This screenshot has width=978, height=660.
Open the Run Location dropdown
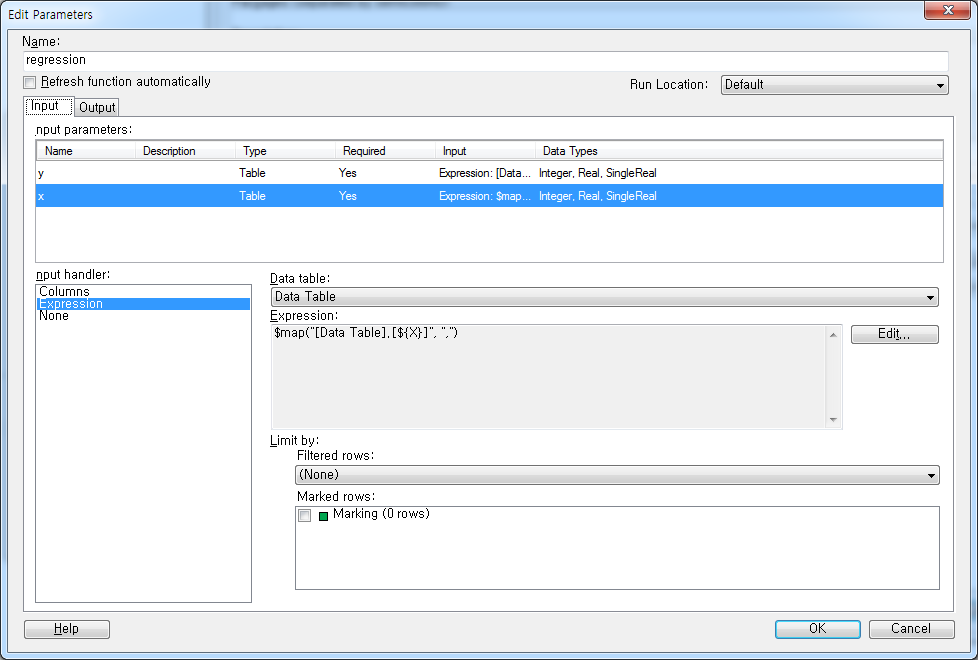click(938, 85)
